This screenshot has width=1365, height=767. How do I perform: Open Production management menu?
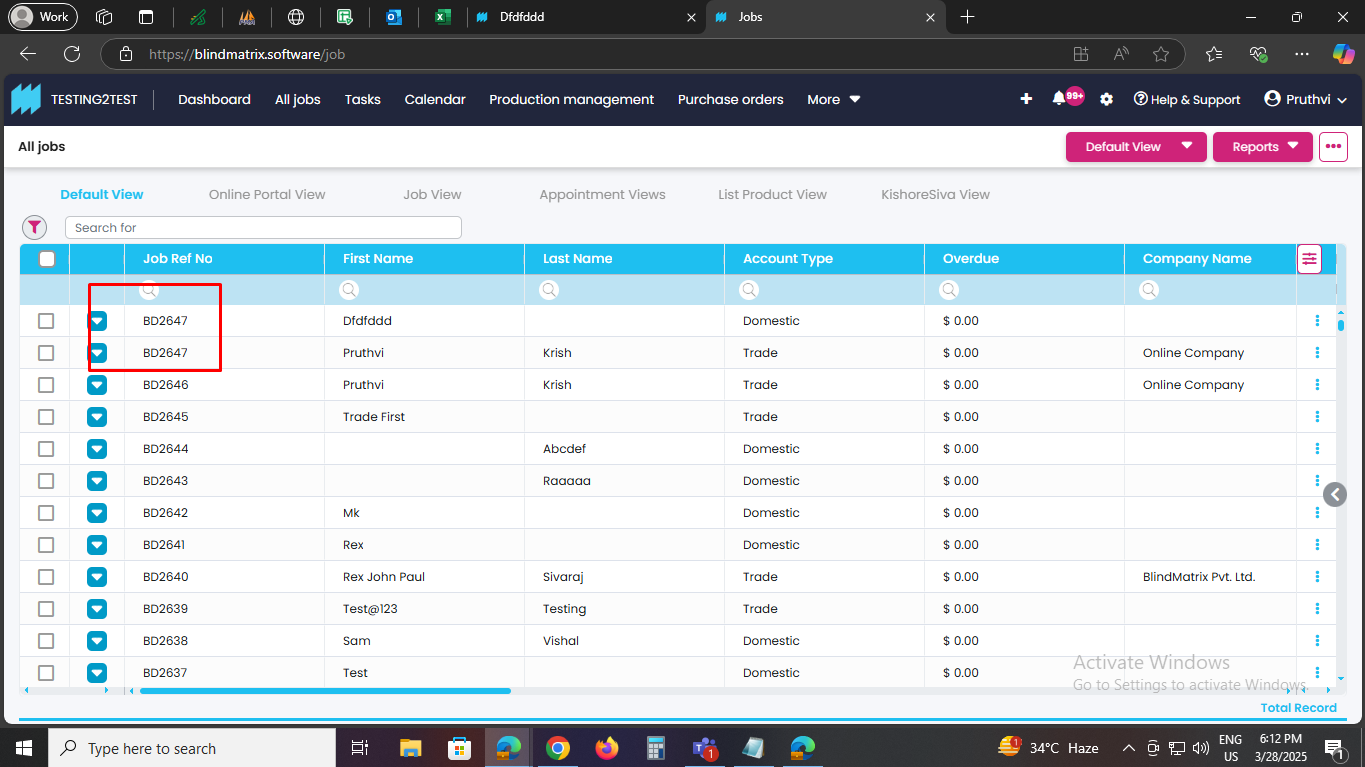click(571, 99)
